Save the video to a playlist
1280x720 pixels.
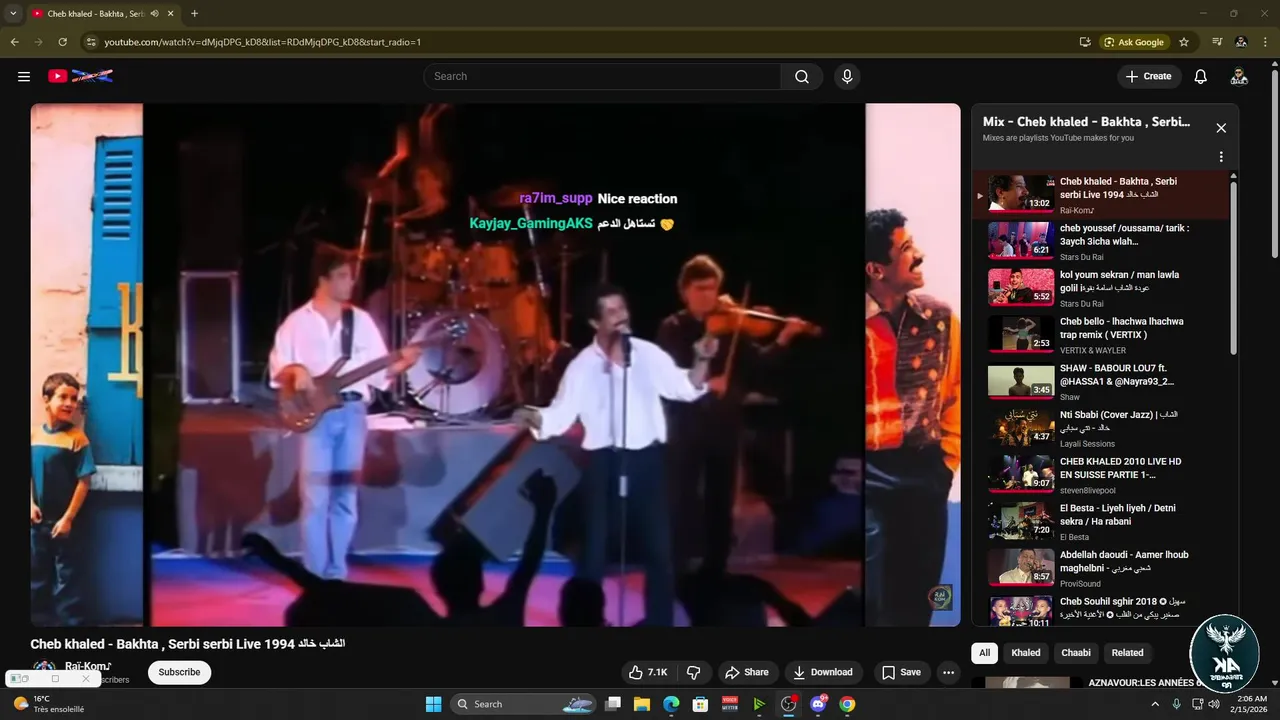(901, 672)
